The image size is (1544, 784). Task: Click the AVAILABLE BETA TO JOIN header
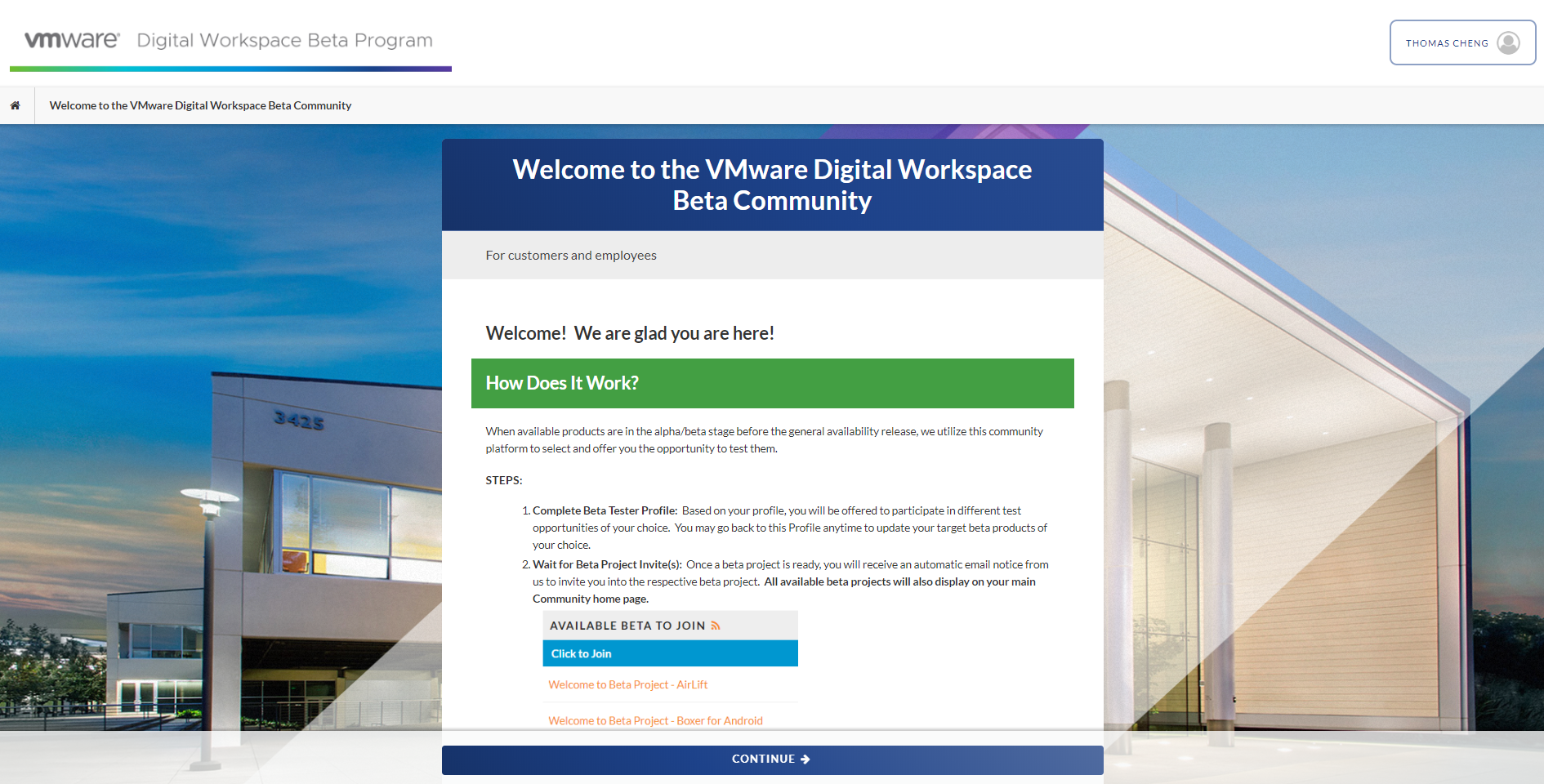[627, 626]
